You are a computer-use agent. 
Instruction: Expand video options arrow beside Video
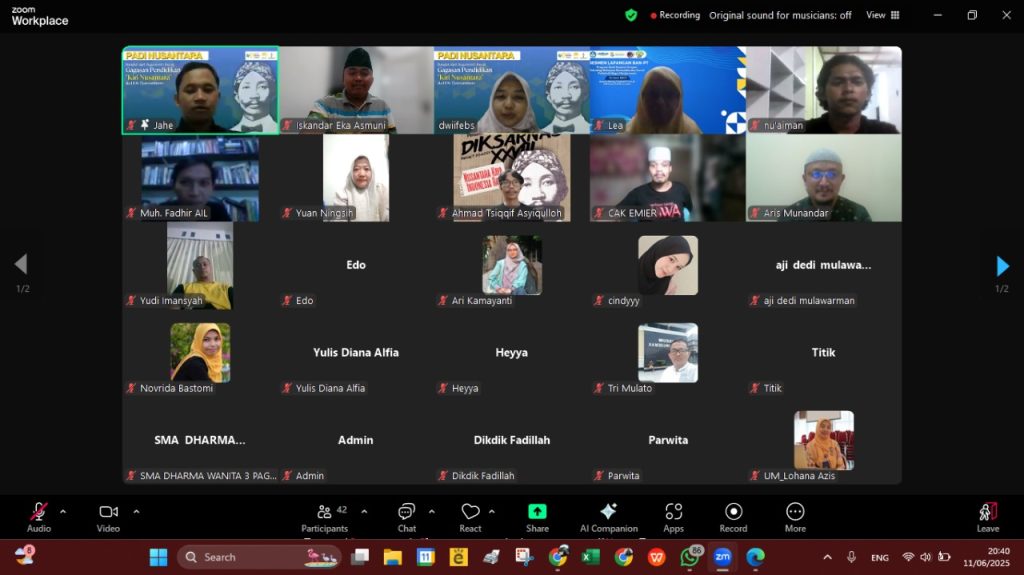[136, 512]
